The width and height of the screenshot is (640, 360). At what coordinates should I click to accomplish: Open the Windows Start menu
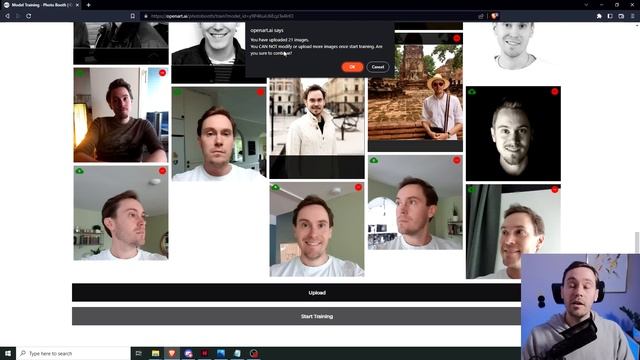pyautogui.click(x=8, y=353)
